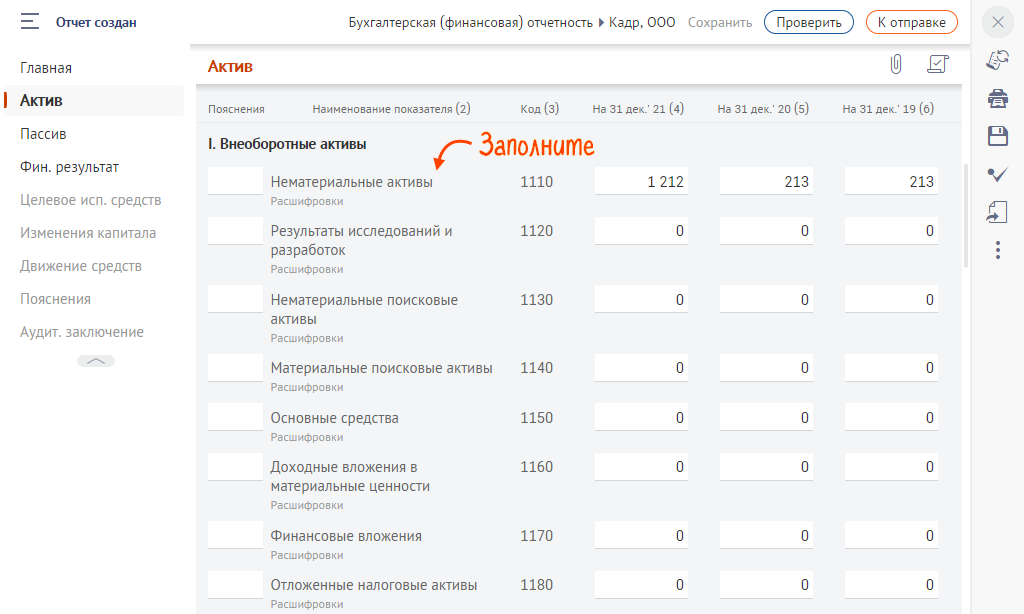
Task: Save the report with floppy disk icon
Action: (x=997, y=136)
